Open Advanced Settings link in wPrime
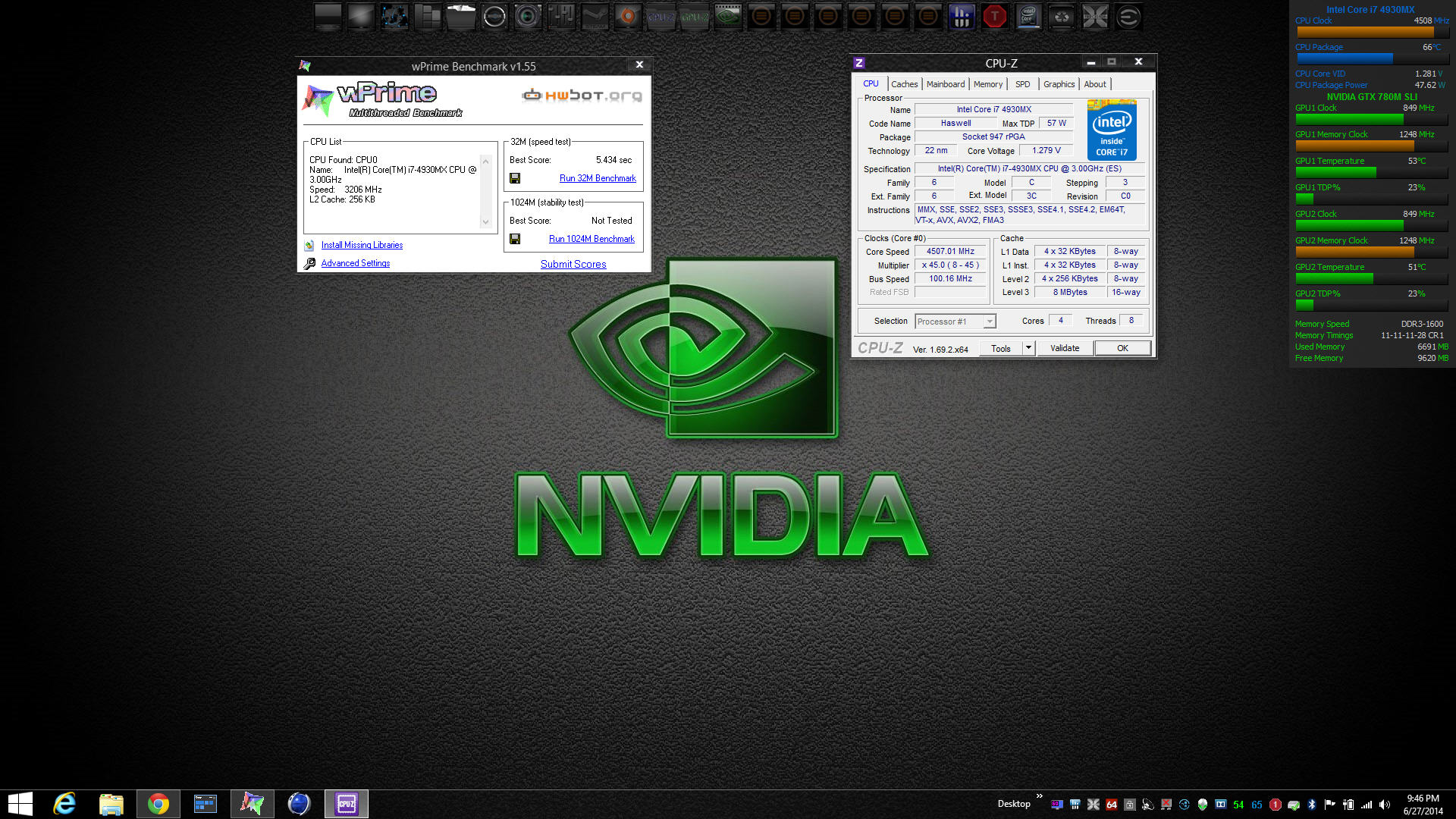This screenshot has height=819, width=1456. pyautogui.click(x=355, y=263)
